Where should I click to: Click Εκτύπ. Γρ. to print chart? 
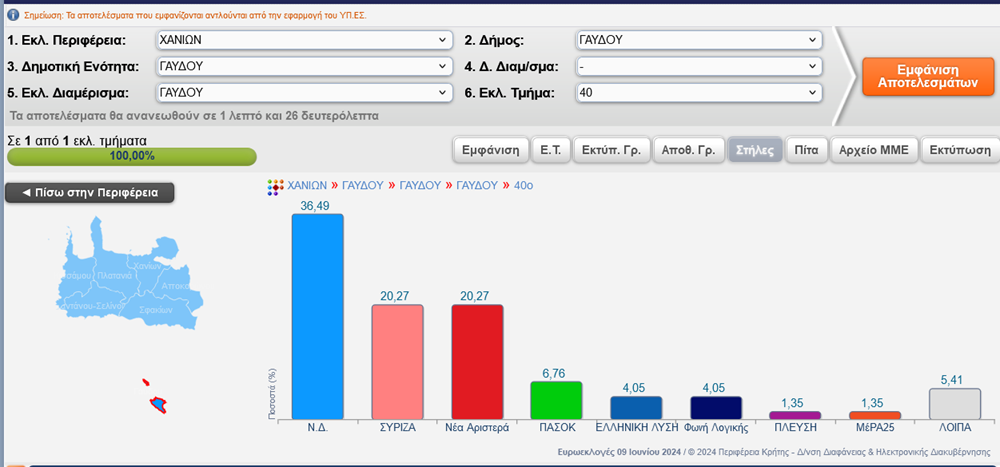click(612, 151)
